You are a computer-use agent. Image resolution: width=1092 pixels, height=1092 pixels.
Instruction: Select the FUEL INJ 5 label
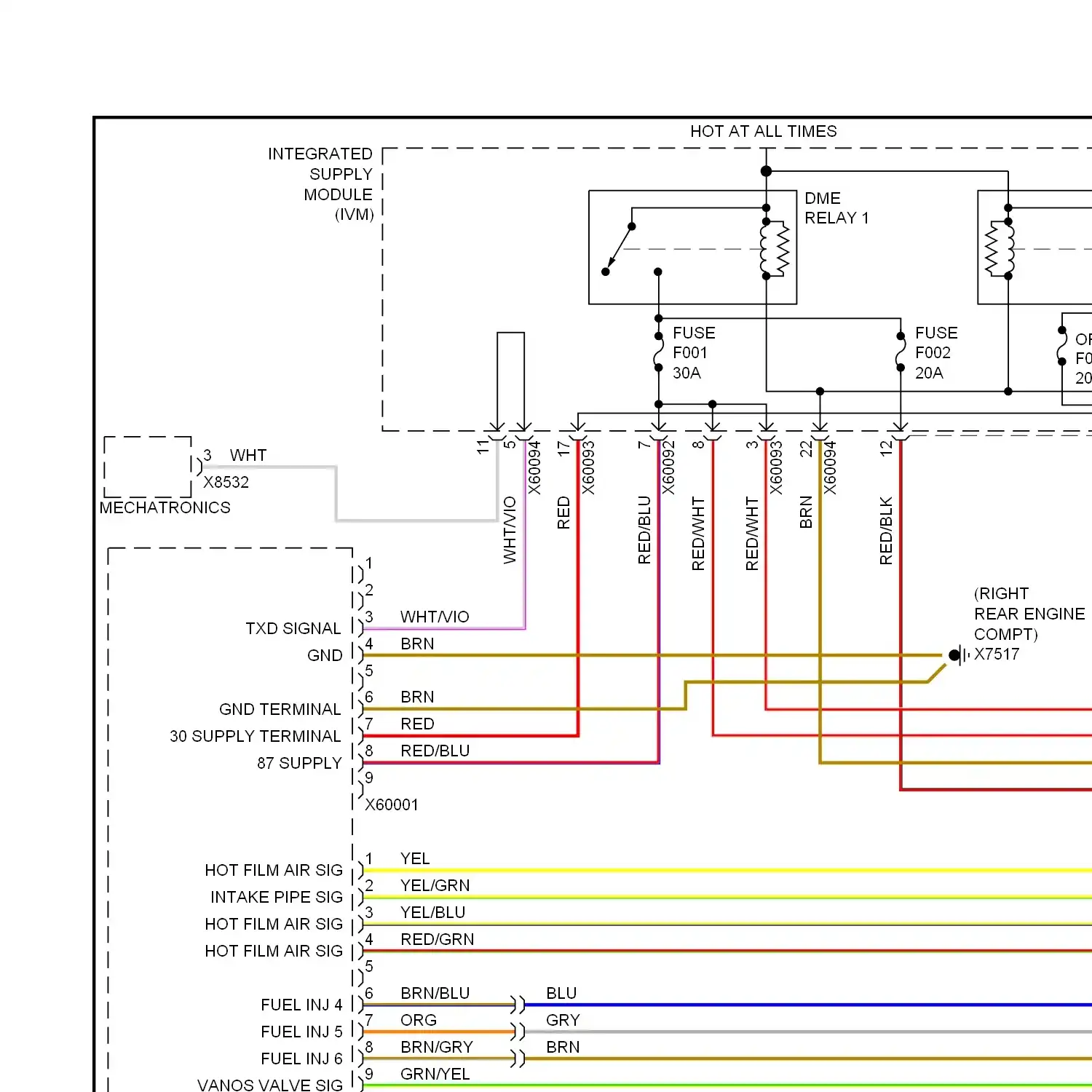pos(301,1032)
